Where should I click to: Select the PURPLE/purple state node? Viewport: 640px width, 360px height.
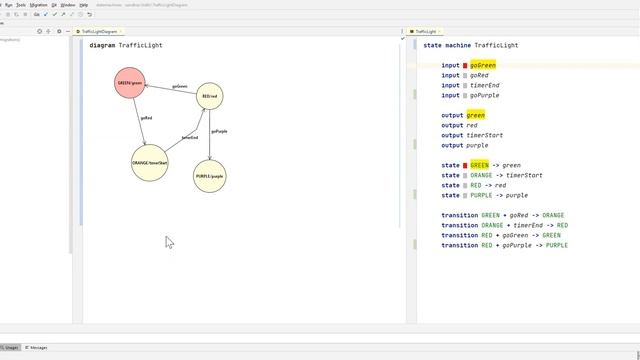point(209,176)
